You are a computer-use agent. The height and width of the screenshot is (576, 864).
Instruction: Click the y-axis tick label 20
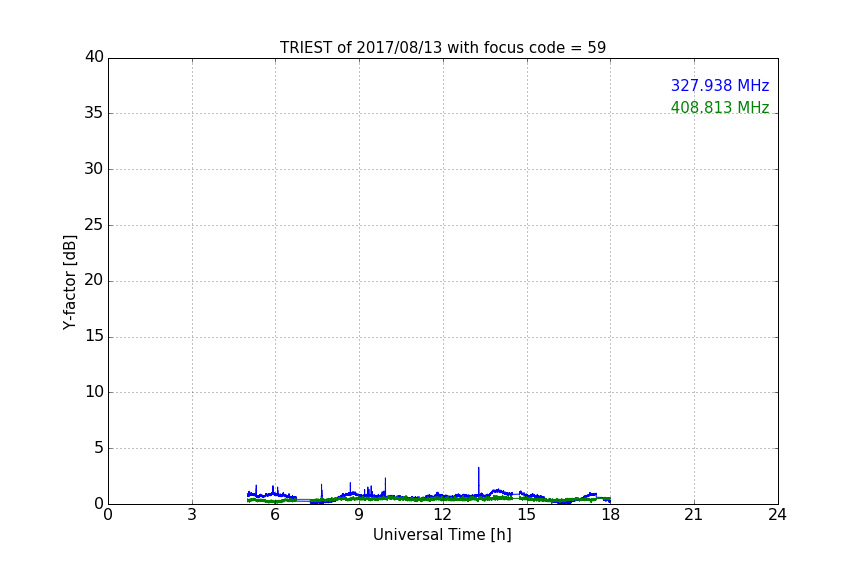coord(94,281)
